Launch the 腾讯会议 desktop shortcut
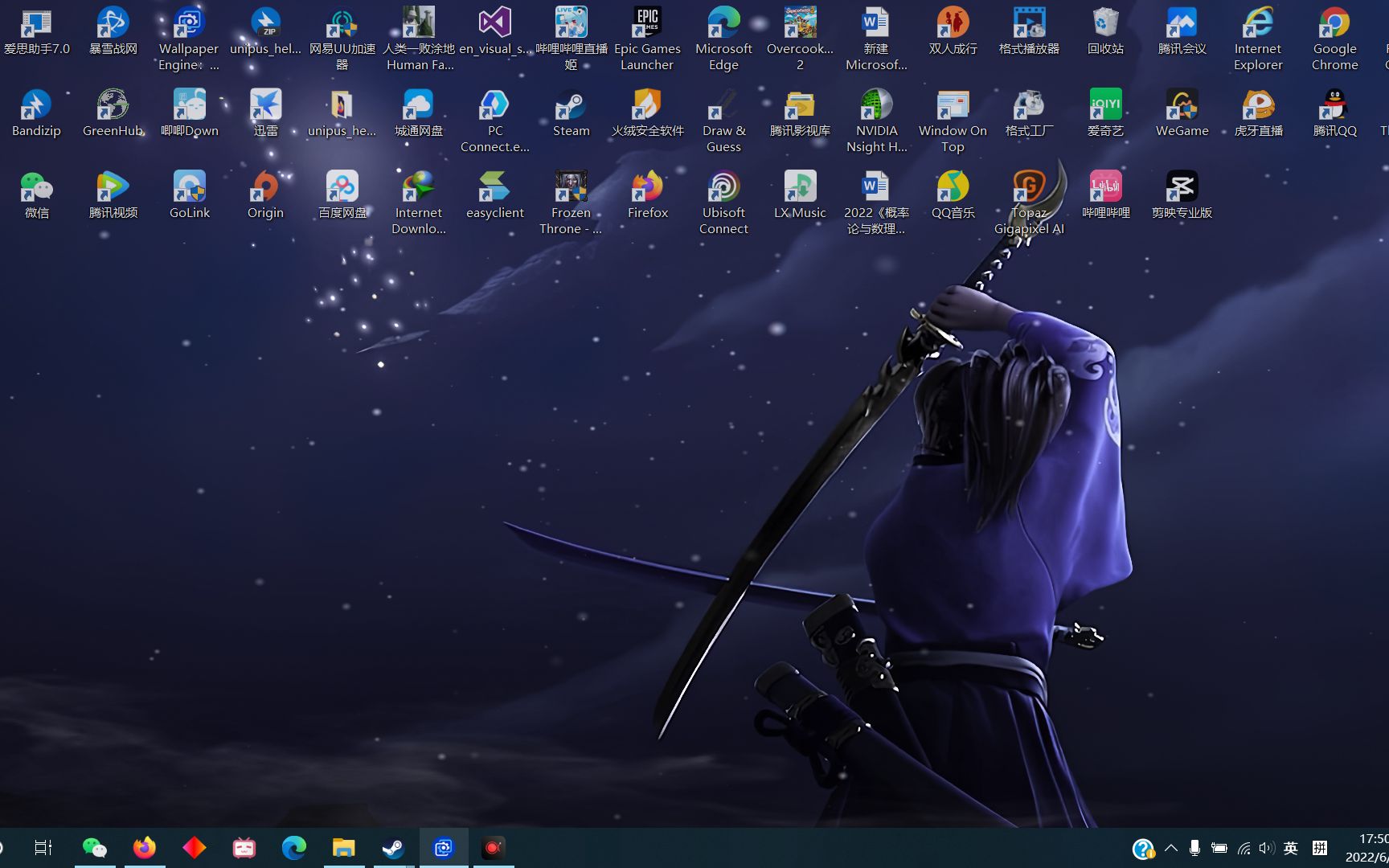 (1182, 32)
